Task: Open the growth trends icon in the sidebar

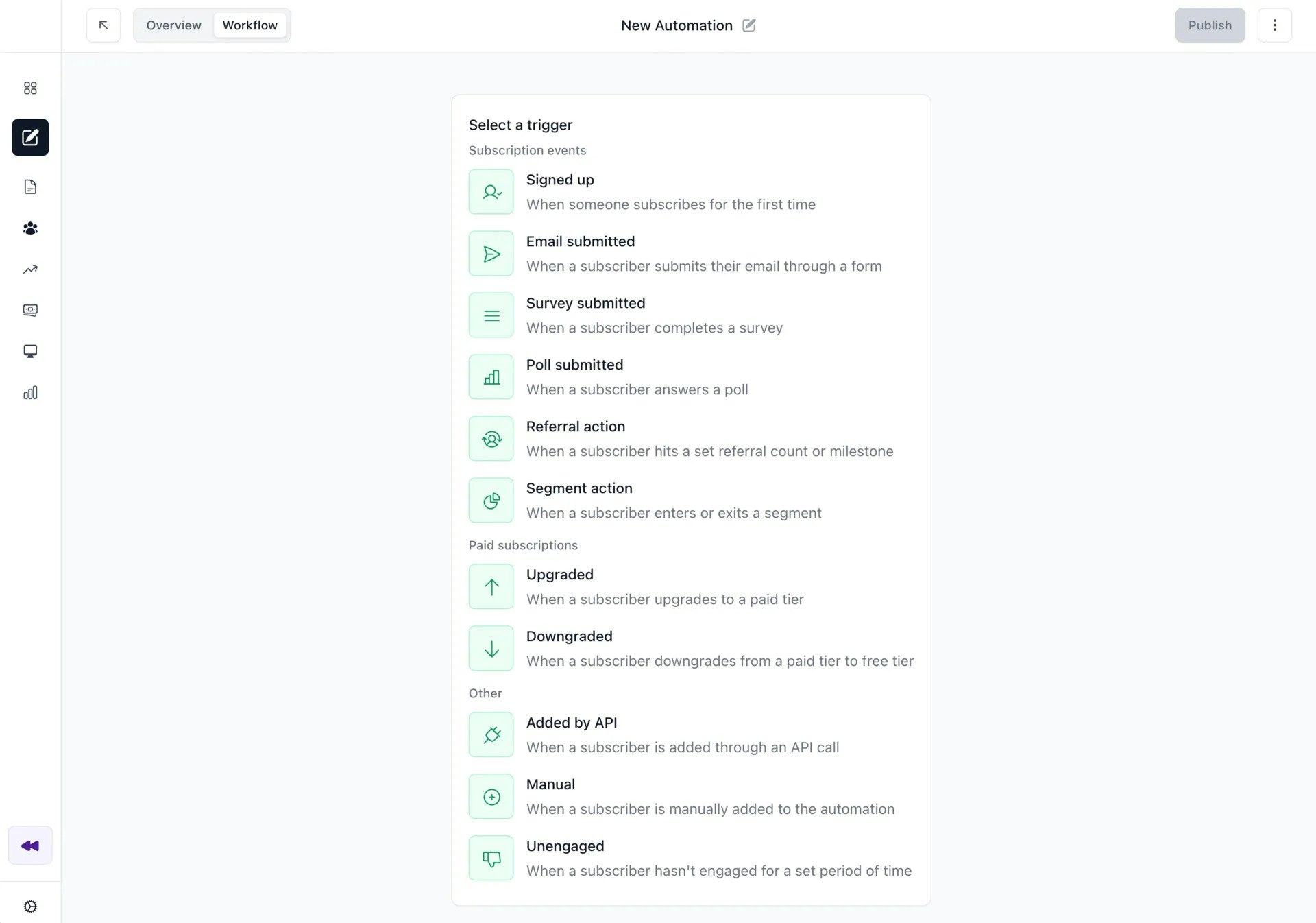Action: pyautogui.click(x=30, y=269)
